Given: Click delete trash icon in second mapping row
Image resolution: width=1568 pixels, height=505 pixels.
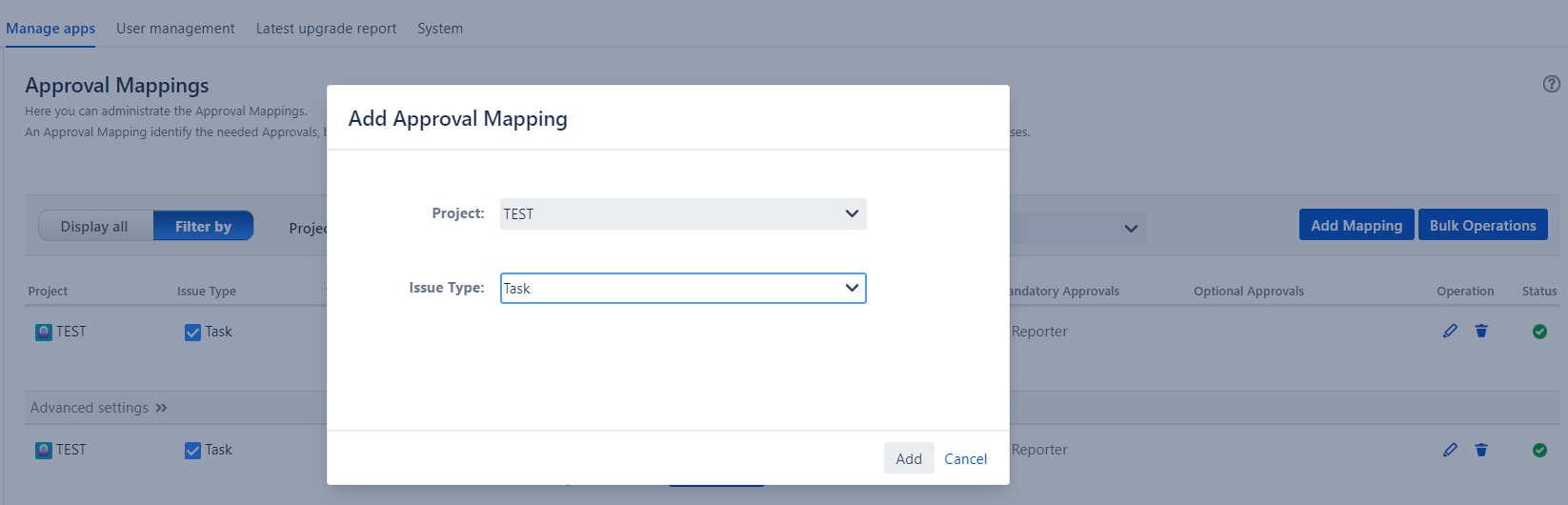Looking at the screenshot, I should (1481, 450).
